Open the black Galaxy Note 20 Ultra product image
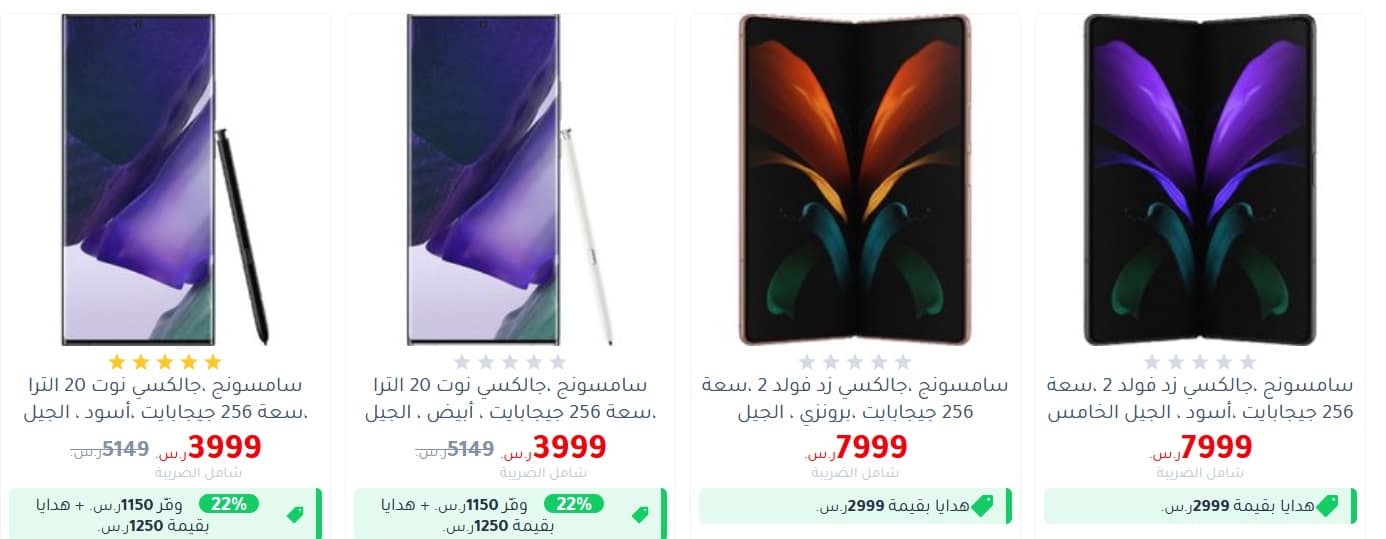1386x539 pixels. point(165,180)
